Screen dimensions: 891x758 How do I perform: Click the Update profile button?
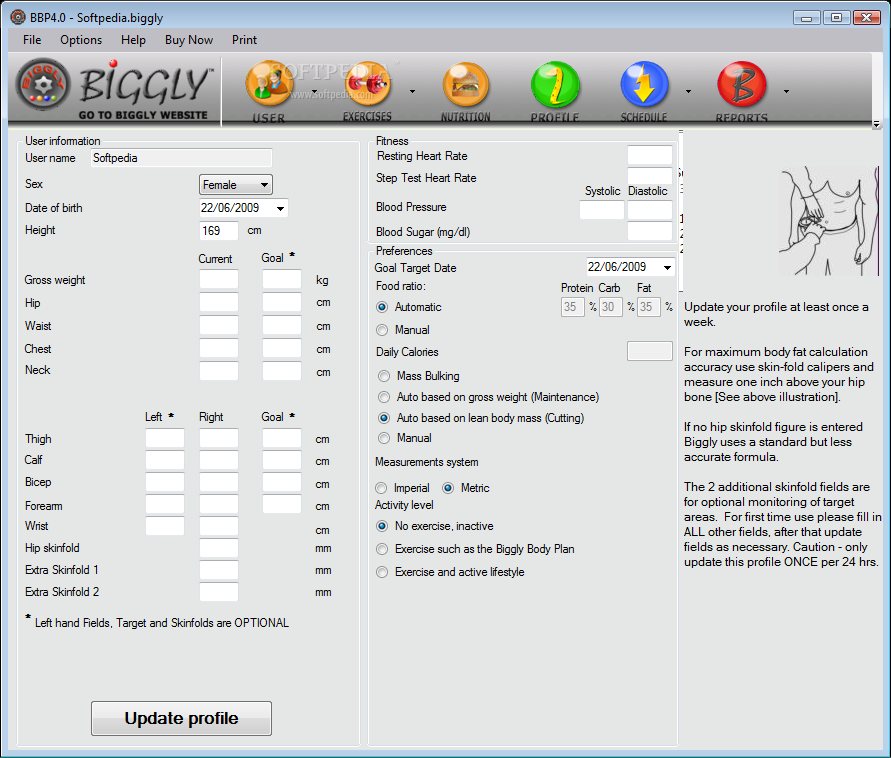181,718
